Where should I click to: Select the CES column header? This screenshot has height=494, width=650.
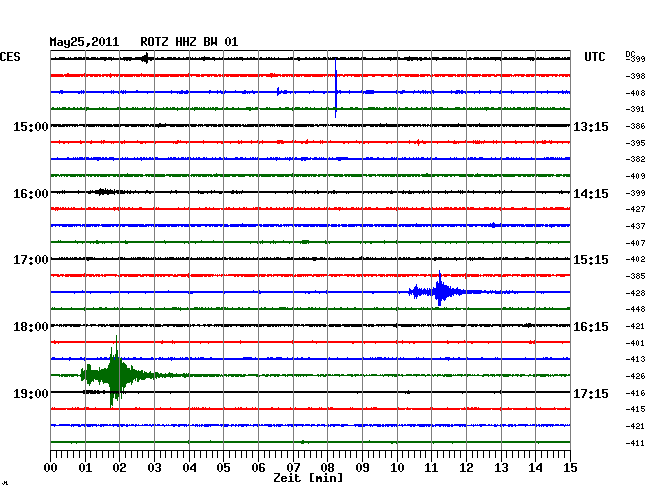[10, 57]
